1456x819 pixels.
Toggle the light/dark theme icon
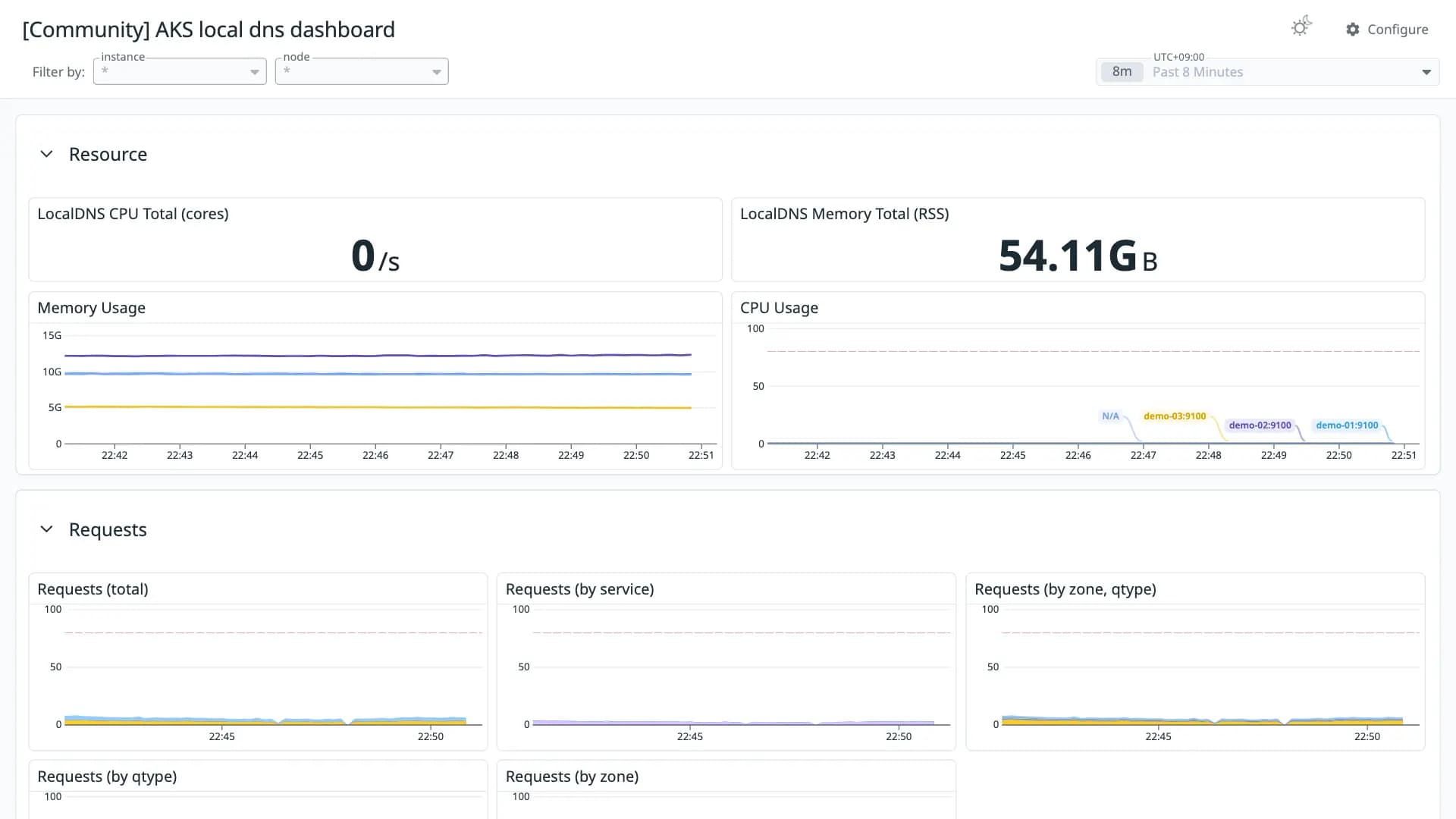(1301, 27)
